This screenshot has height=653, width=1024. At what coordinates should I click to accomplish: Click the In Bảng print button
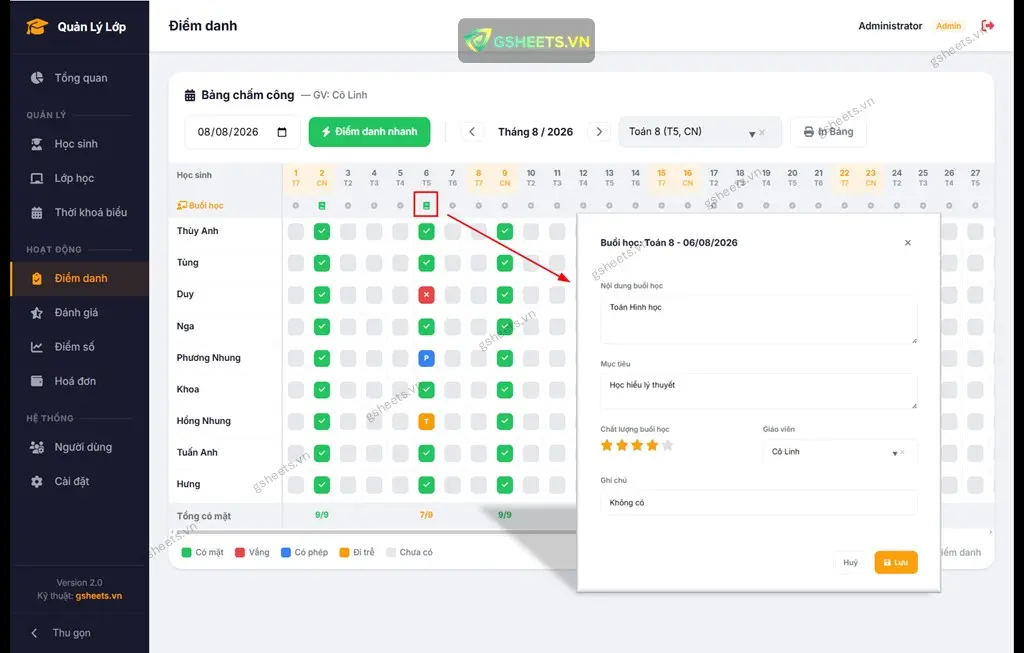pyautogui.click(x=828, y=132)
